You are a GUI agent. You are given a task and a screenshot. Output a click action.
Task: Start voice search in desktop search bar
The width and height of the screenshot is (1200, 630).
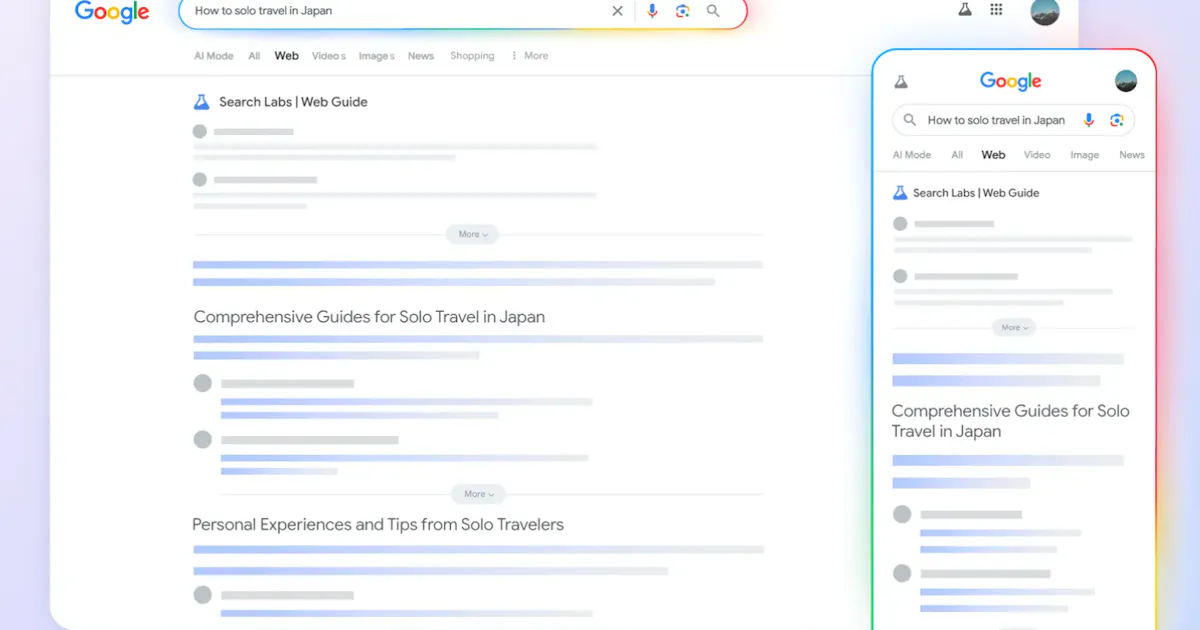(652, 11)
